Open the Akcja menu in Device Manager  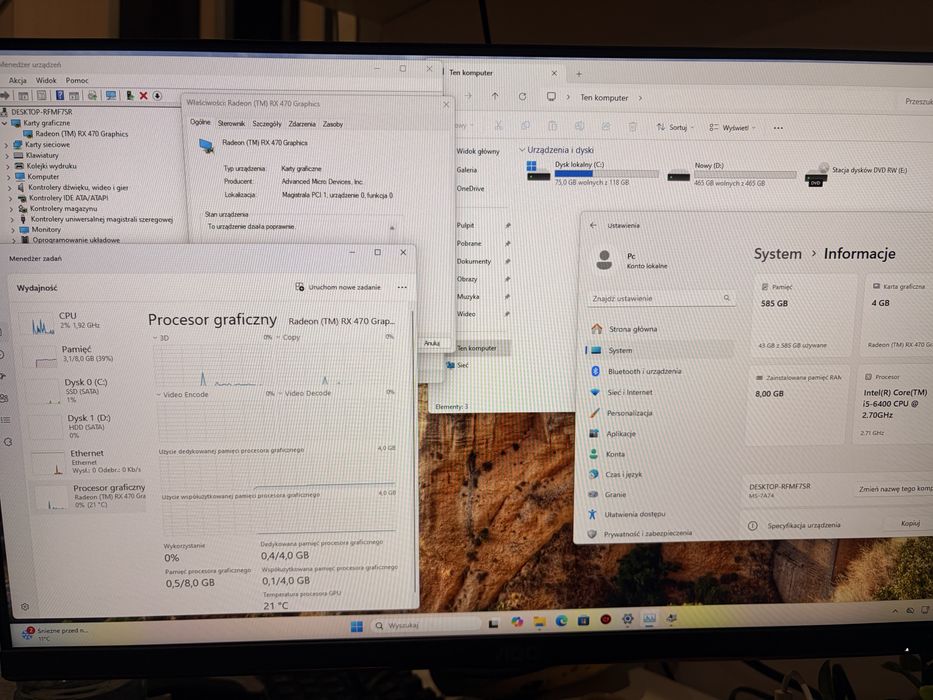[x=17, y=80]
